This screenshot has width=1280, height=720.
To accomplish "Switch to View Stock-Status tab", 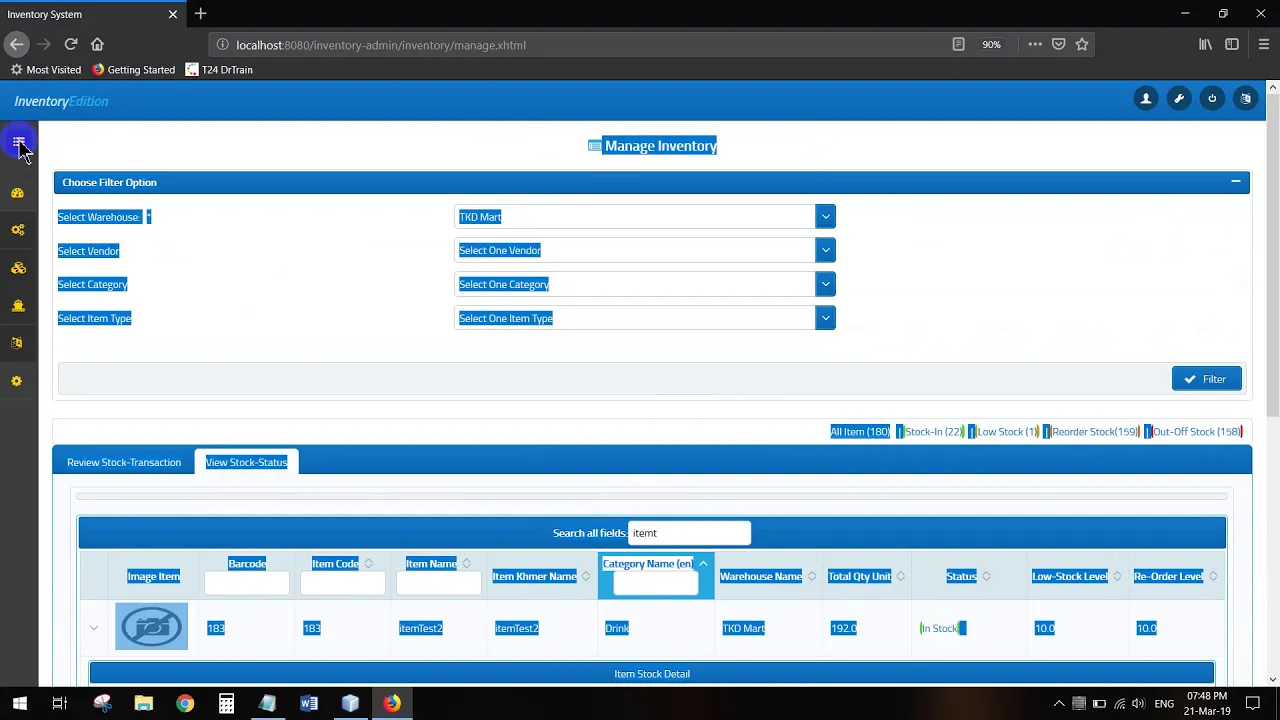I will tap(246, 462).
